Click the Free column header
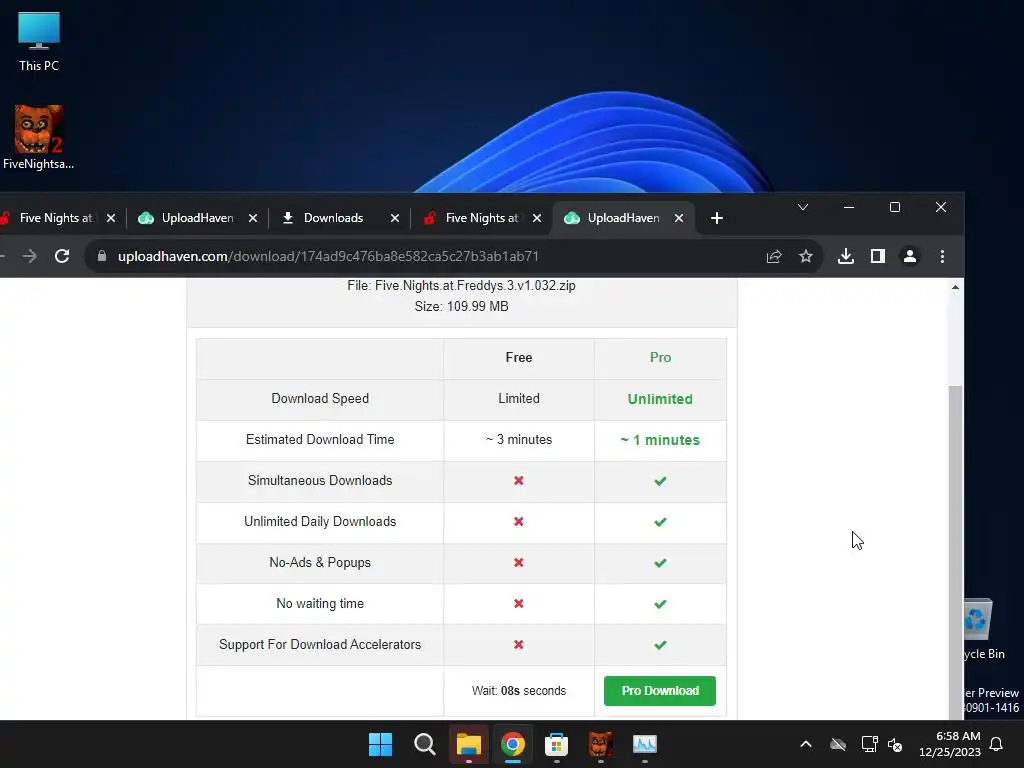The image size is (1024, 768). pyautogui.click(x=519, y=357)
